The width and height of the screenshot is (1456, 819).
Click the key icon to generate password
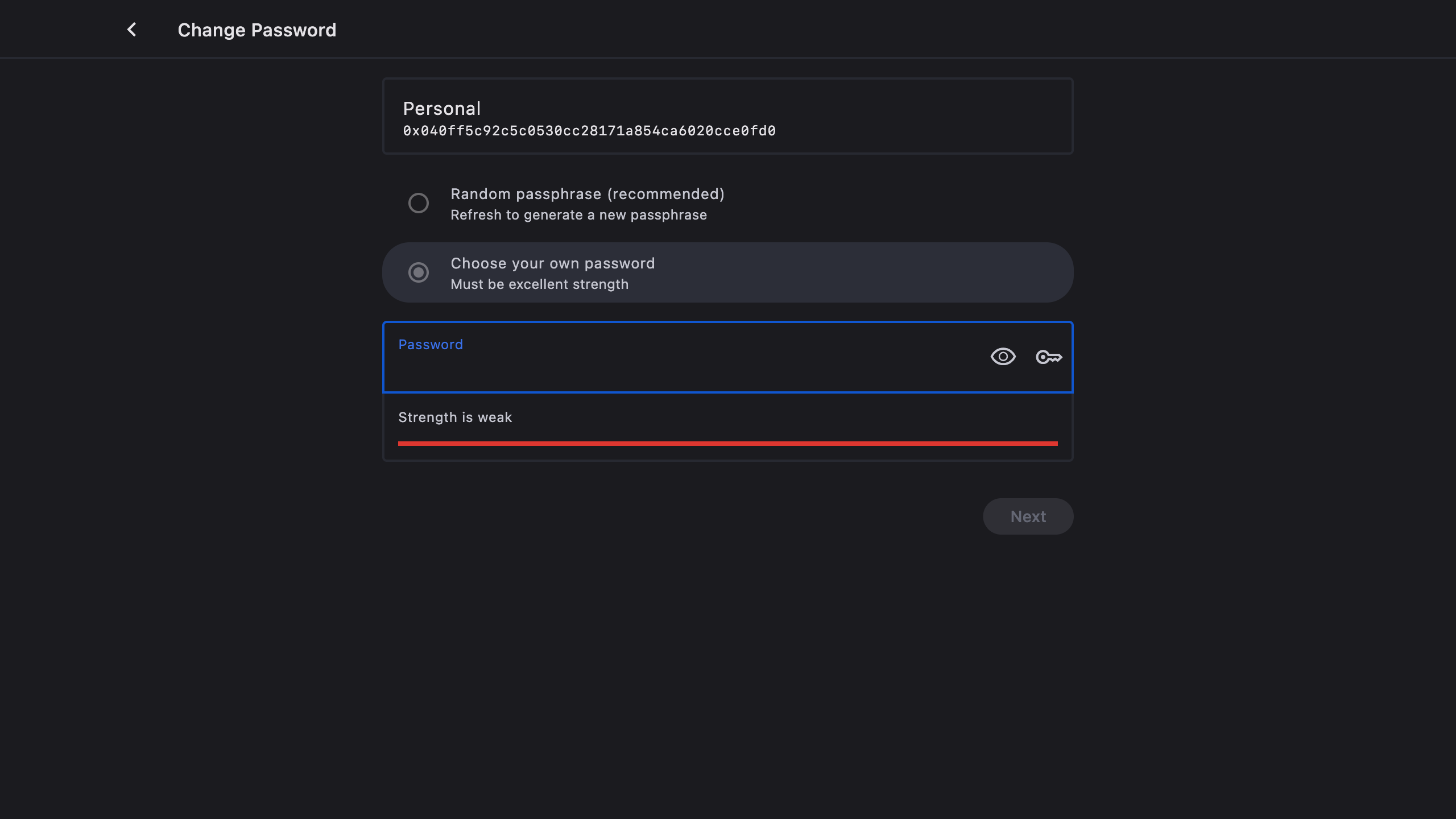[1049, 357]
